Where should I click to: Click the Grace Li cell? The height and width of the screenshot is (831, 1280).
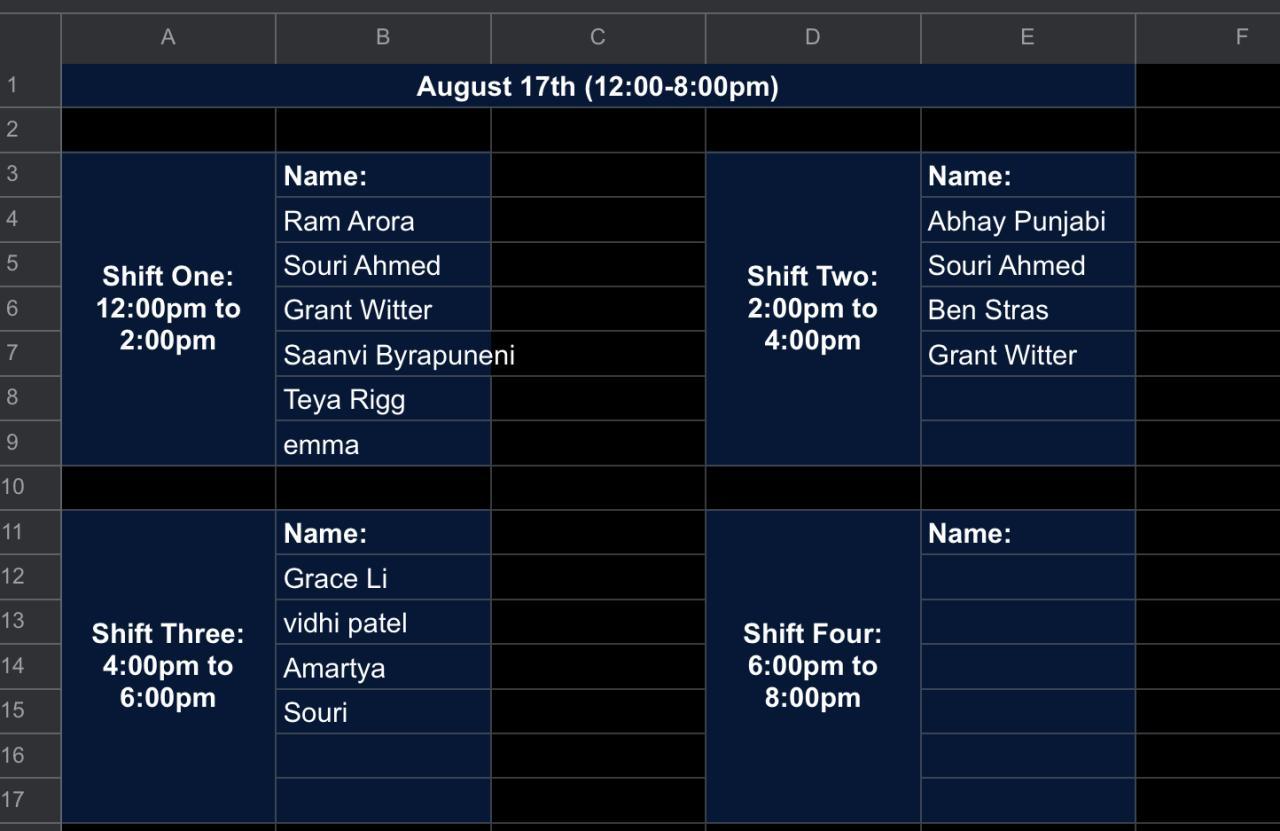click(x=383, y=579)
